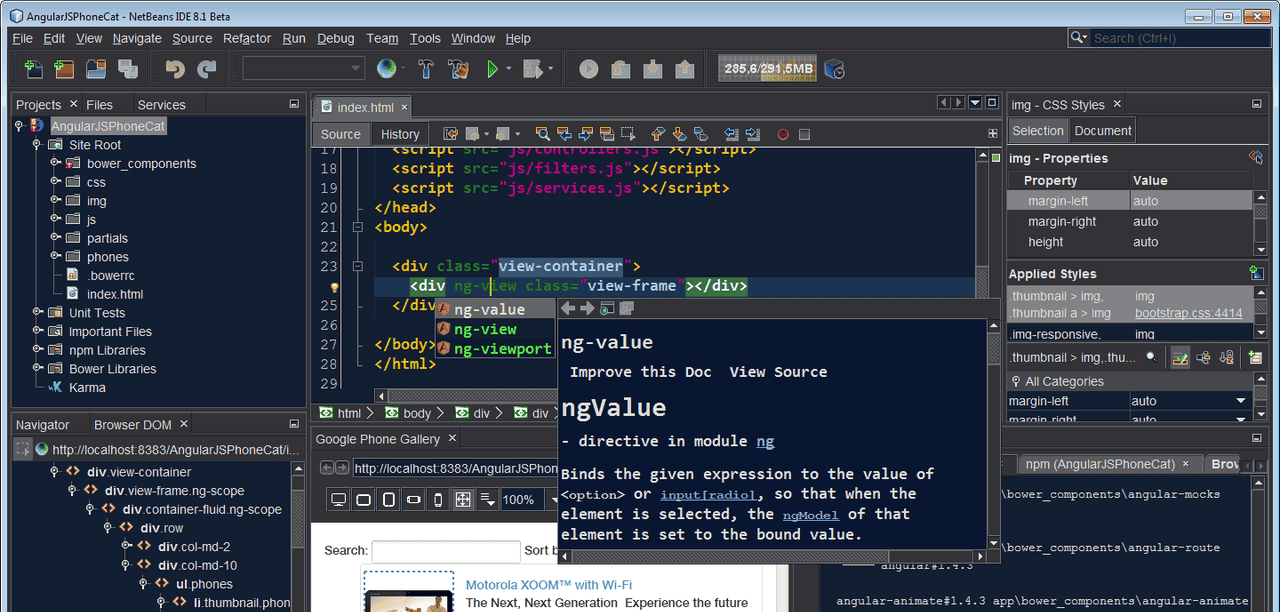
Task: Open the Refactor menu
Action: [246, 38]
